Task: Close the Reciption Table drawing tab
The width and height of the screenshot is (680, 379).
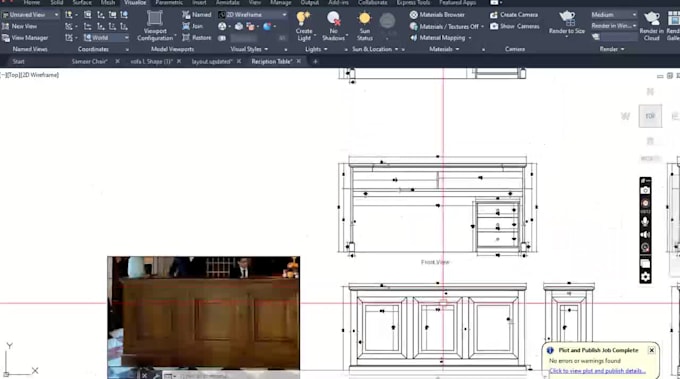Action: [x=298, y=62]
